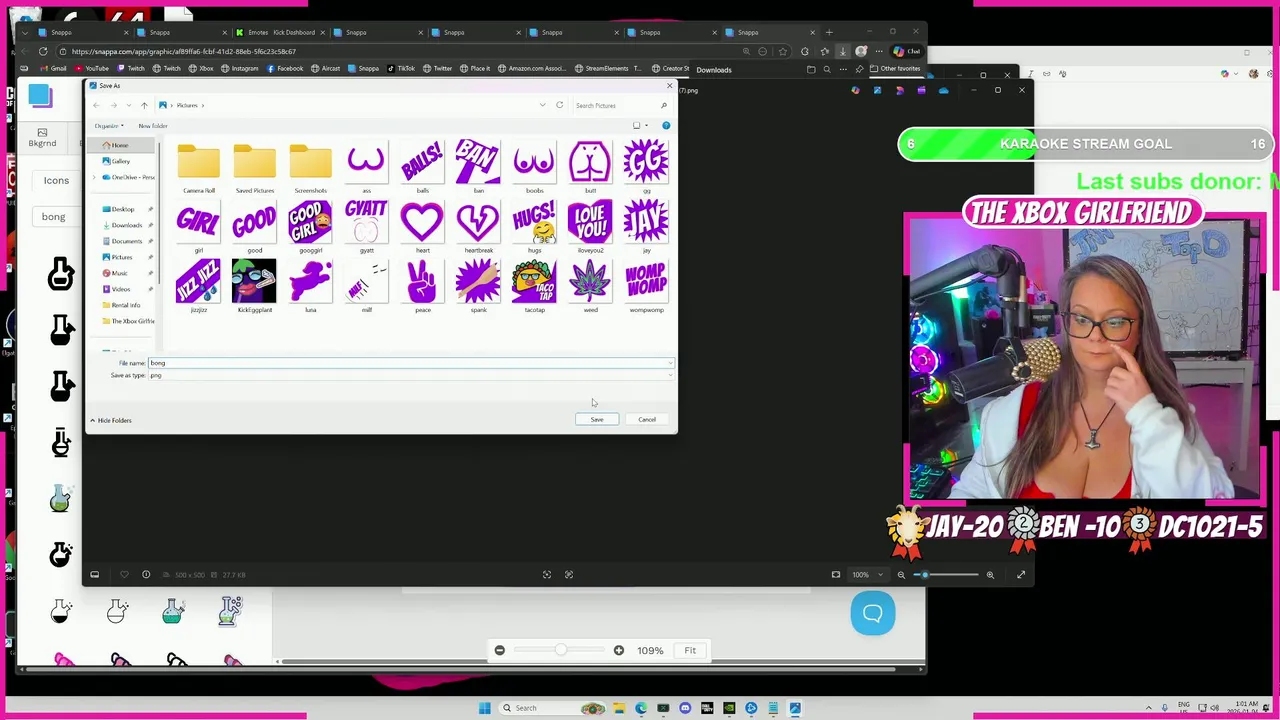
Task: Select Downloads in the navigation pane
Action: pyautogui.click(x=125, y=225)
